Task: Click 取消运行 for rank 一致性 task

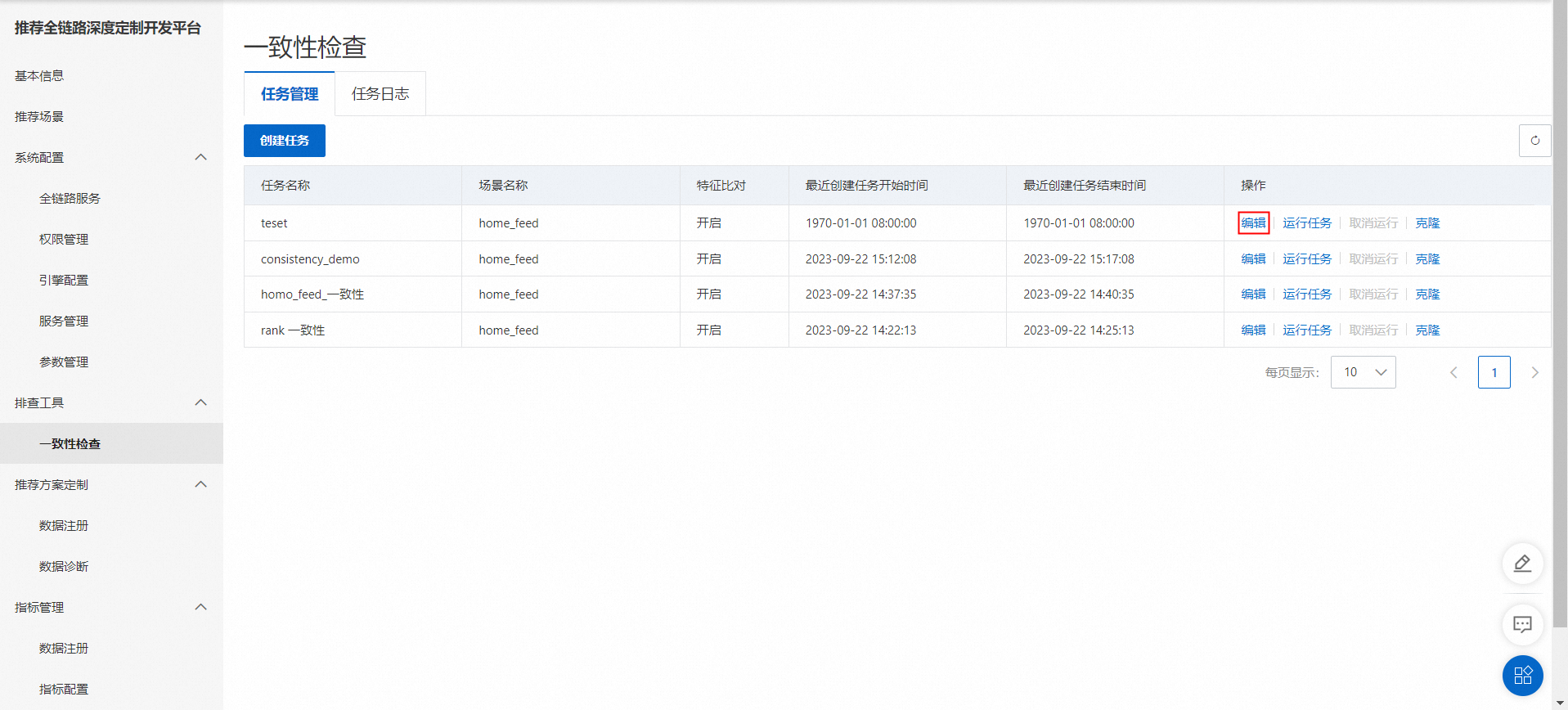Action: (1373, 330)
